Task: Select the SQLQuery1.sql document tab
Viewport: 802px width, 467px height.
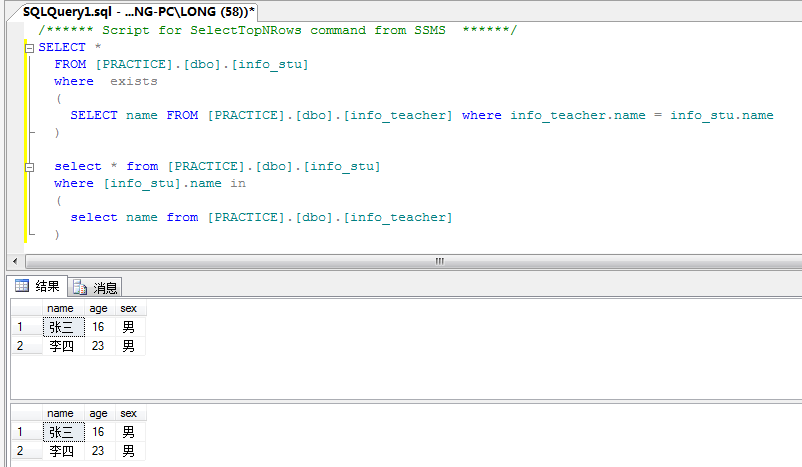Action: (138, 12)
